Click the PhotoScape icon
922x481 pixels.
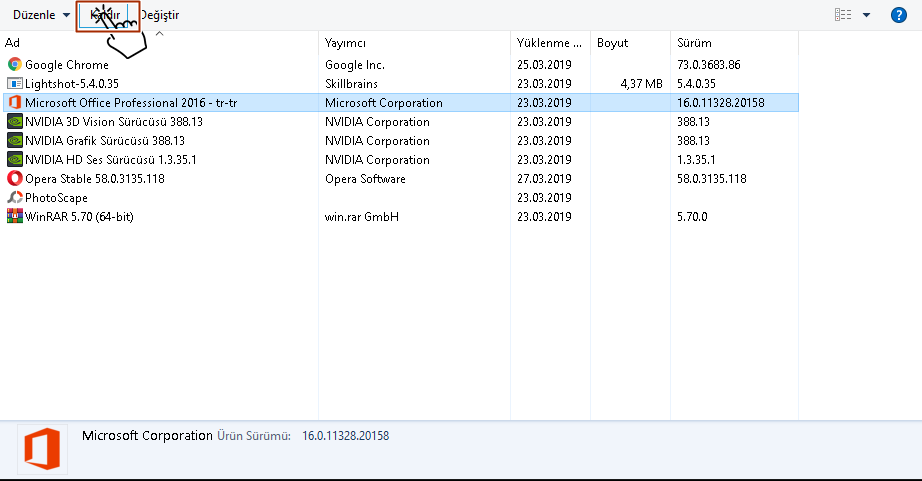click(15, 198)
